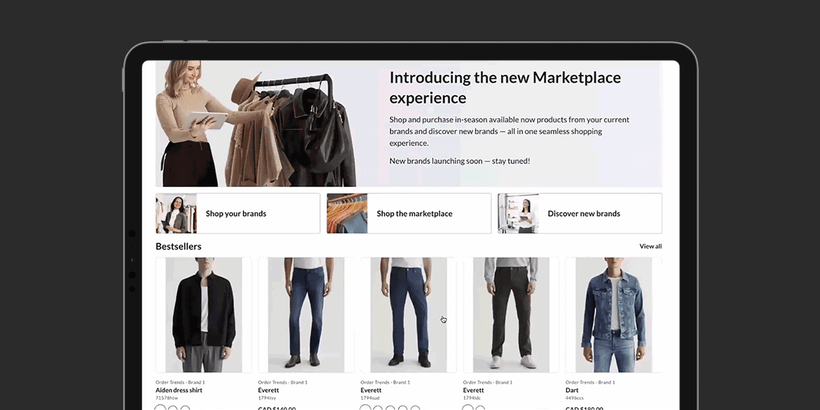Click Order Trends - Brand 1 above Dart

[x=590, y=382]
